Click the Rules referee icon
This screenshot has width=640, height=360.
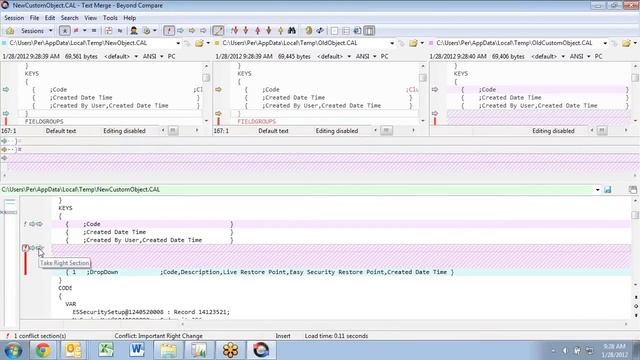click(x=134, y=31)
